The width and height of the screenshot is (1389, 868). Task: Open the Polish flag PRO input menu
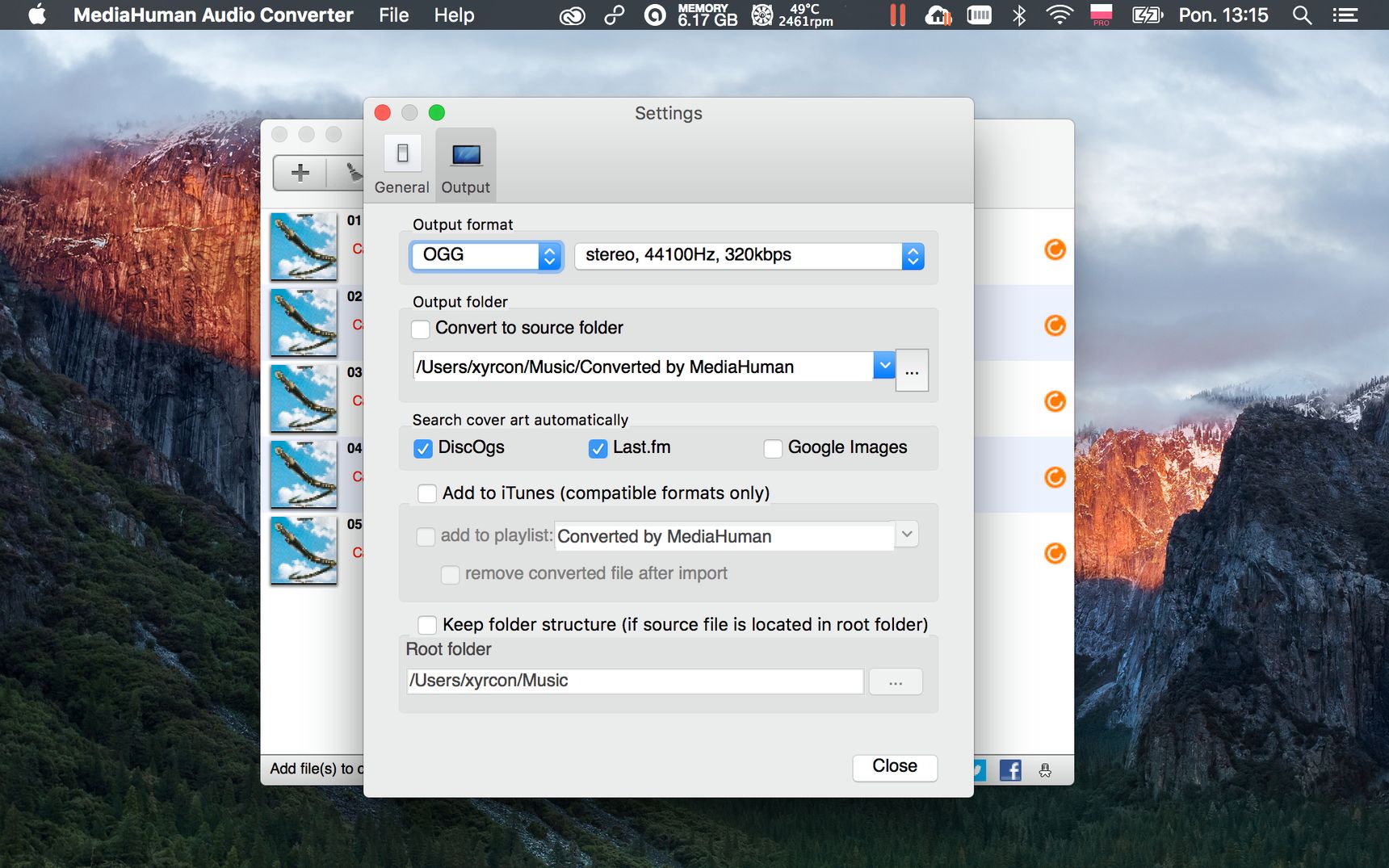1101,15
